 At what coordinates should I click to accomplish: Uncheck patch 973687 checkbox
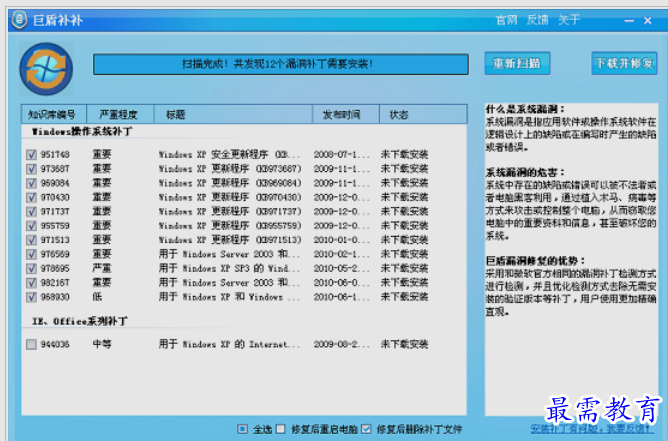(31, 169)
